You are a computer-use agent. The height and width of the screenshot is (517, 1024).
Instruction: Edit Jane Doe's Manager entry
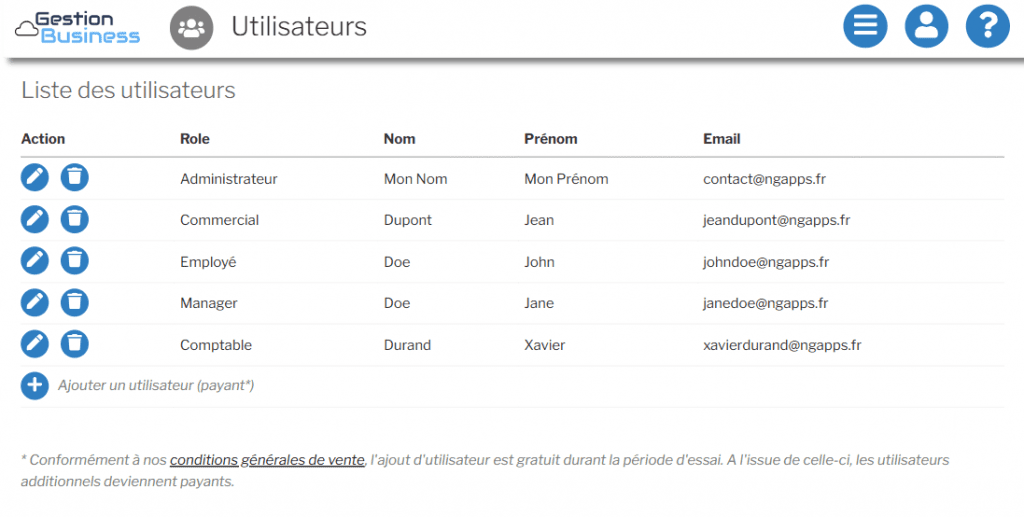pyautogui.click(x=35, y=302)
